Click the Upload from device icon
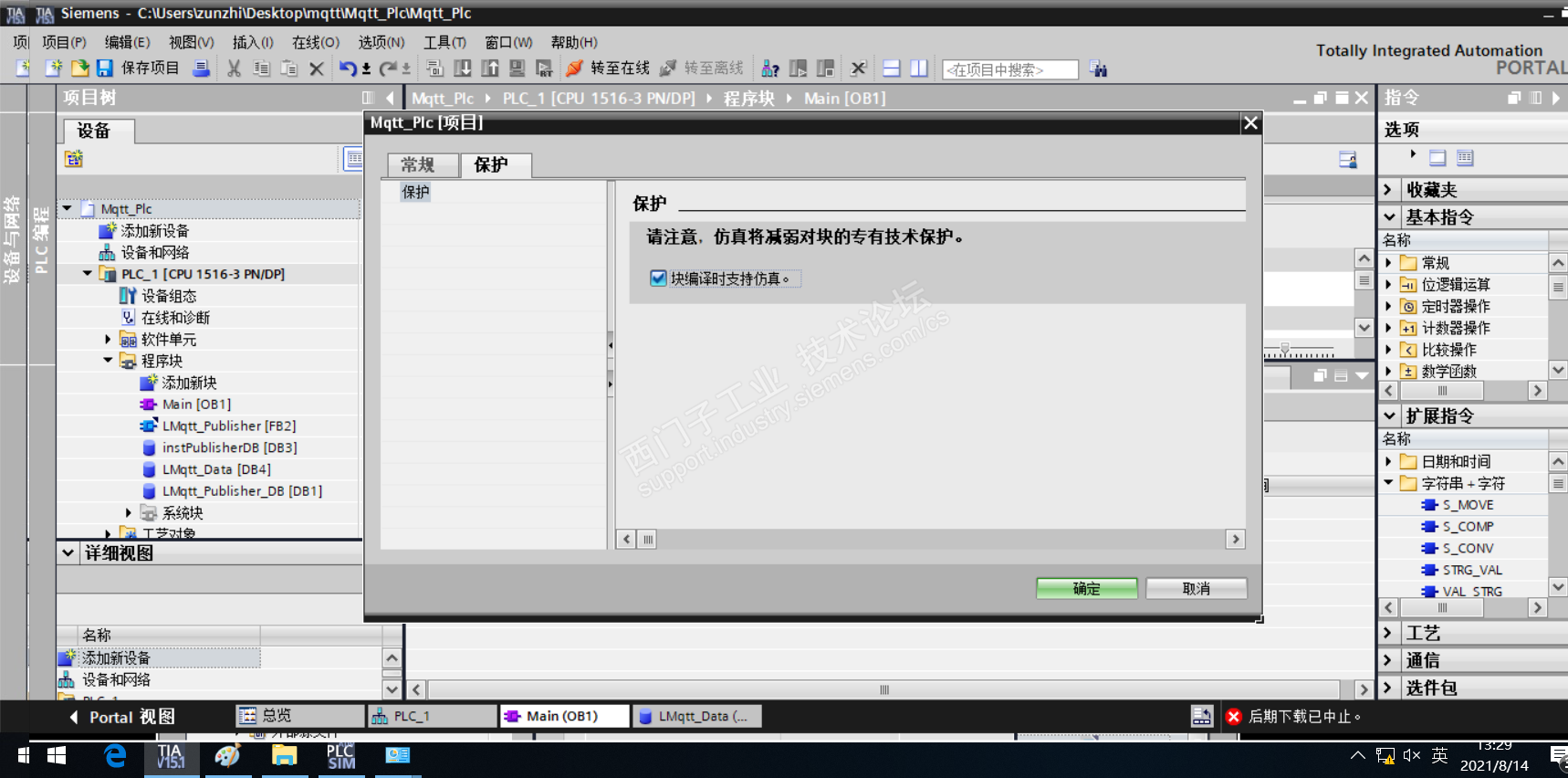This screenshot has width=1568, height=778. coord(490,68)
